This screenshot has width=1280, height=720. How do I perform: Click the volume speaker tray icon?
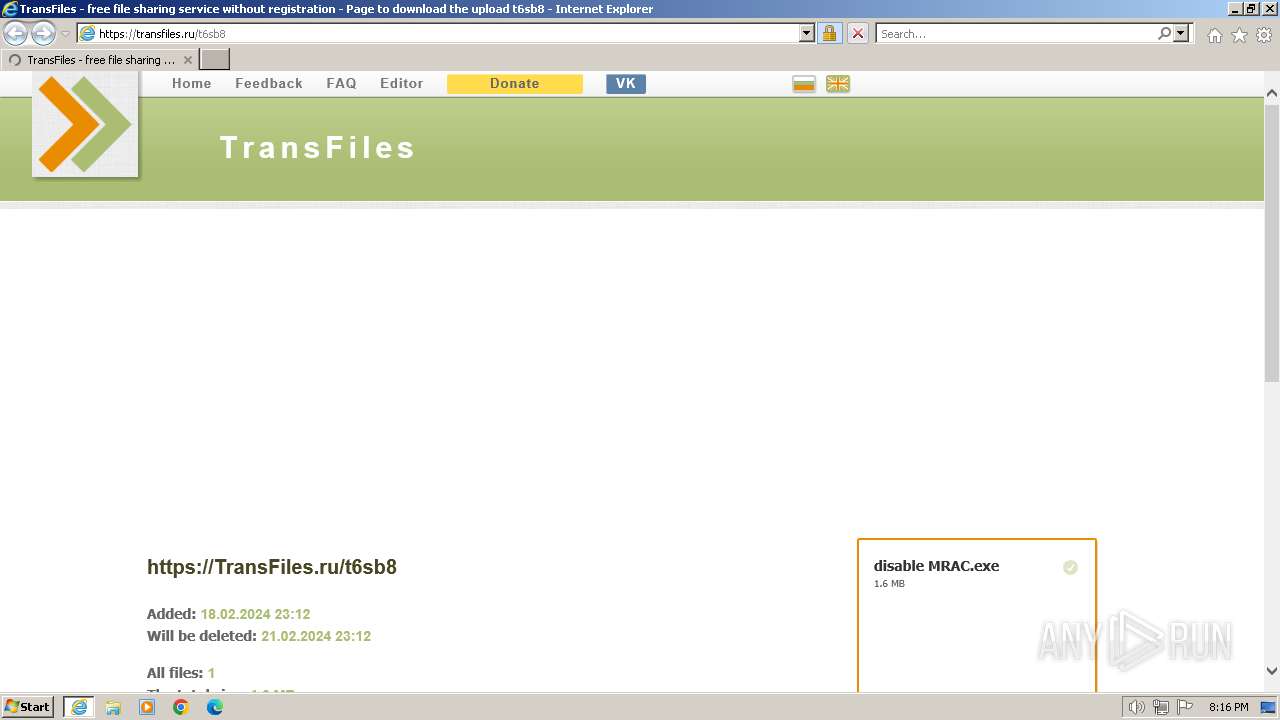(x=1137, y=707)
